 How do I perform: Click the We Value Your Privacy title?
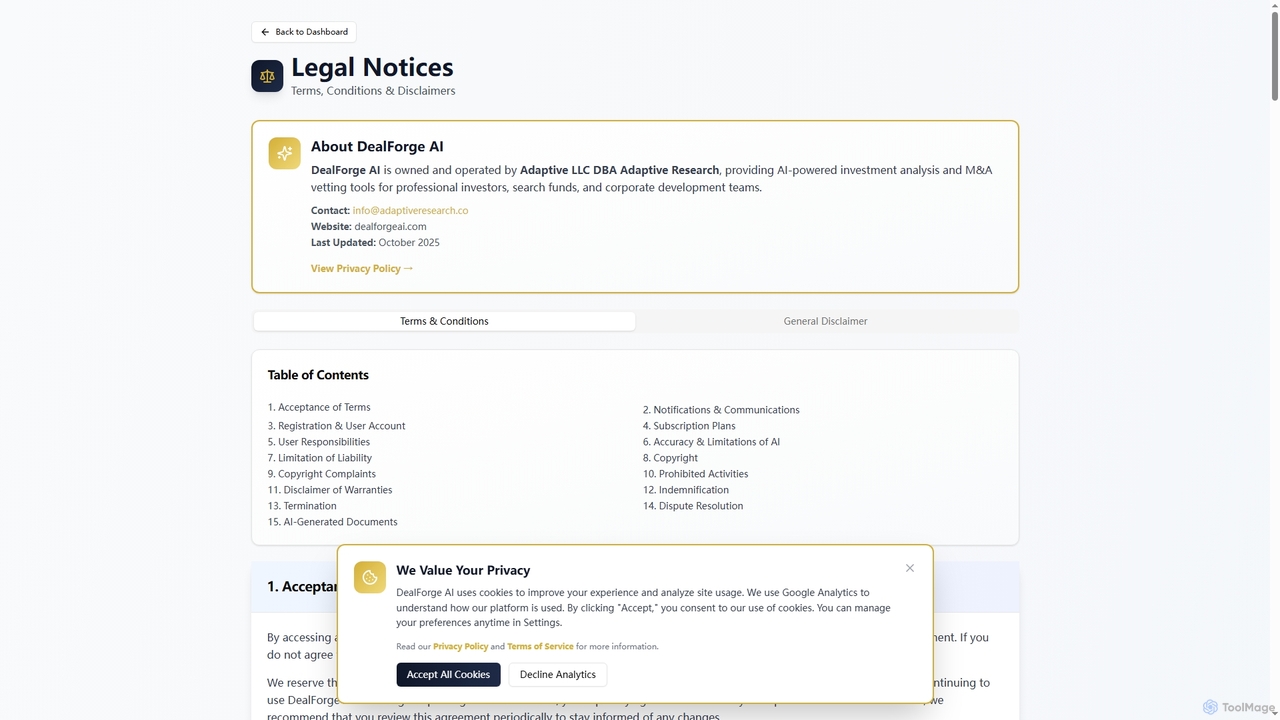click(x=463, y=570)
